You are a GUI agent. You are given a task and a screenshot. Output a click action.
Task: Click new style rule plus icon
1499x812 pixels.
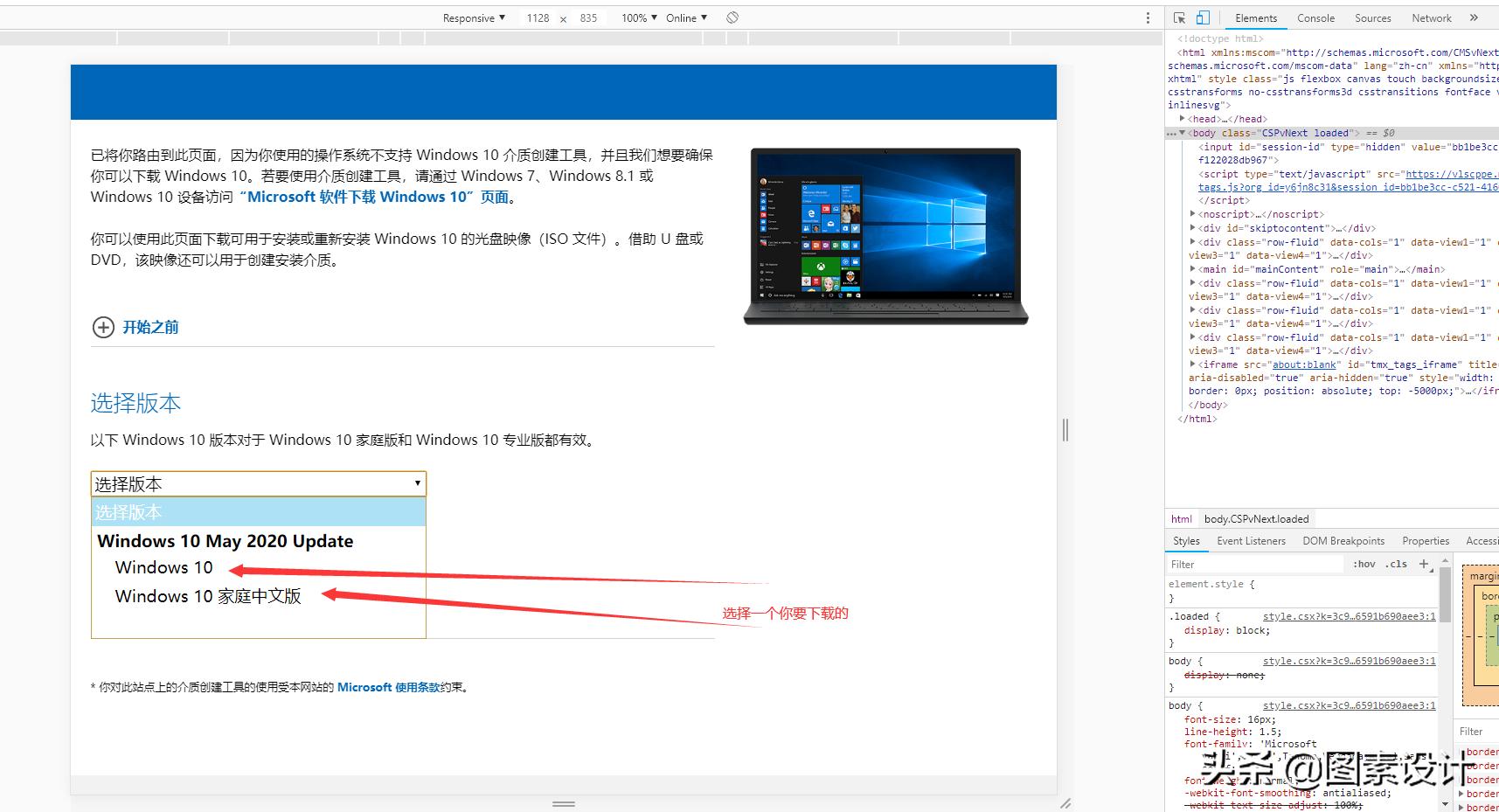1424,564
